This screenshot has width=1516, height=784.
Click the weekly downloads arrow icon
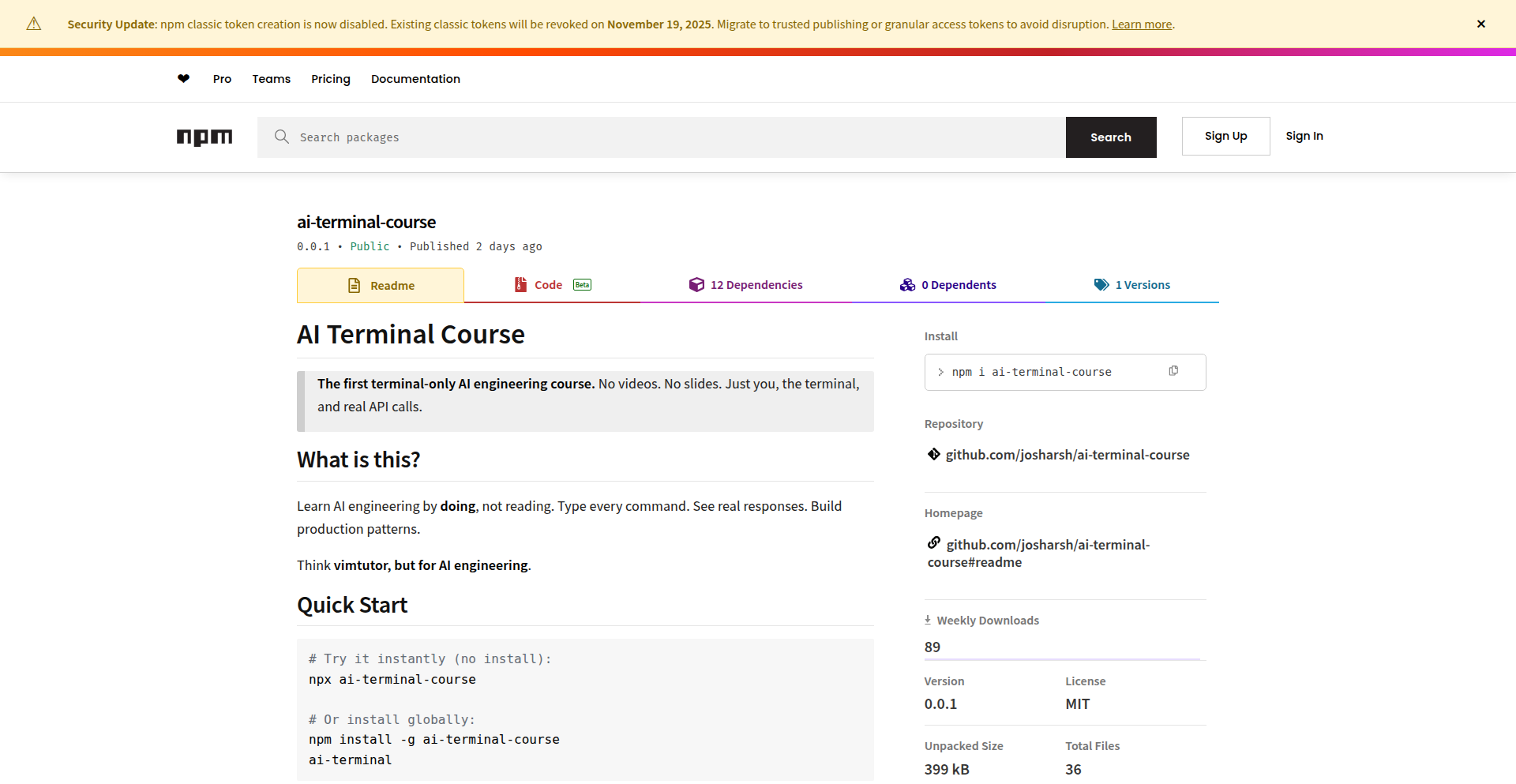[x=928, y=621]
